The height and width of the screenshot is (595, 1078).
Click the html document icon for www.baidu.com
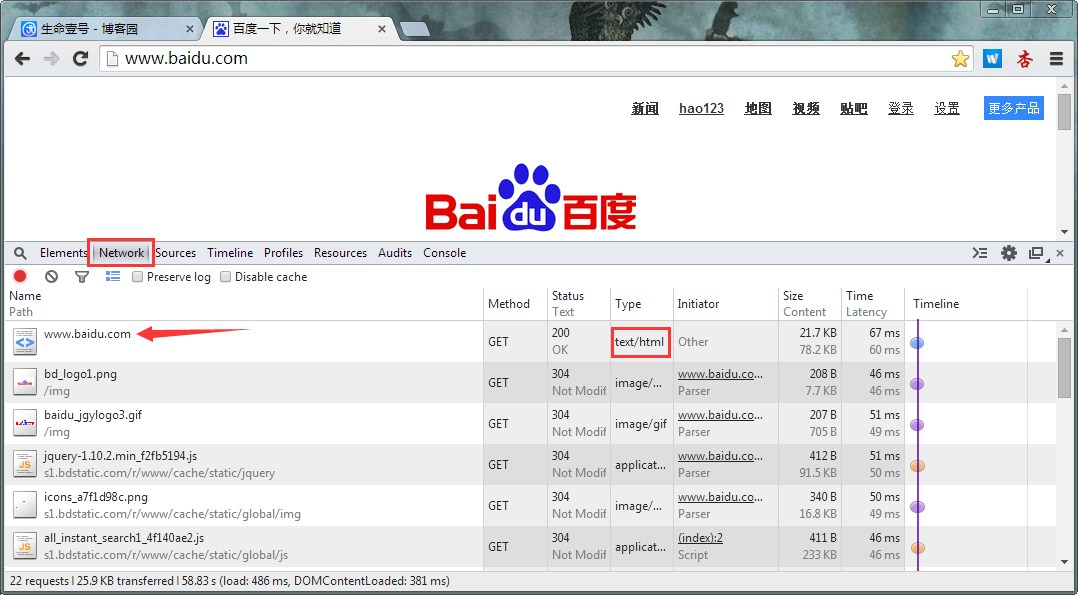[25, 342]
